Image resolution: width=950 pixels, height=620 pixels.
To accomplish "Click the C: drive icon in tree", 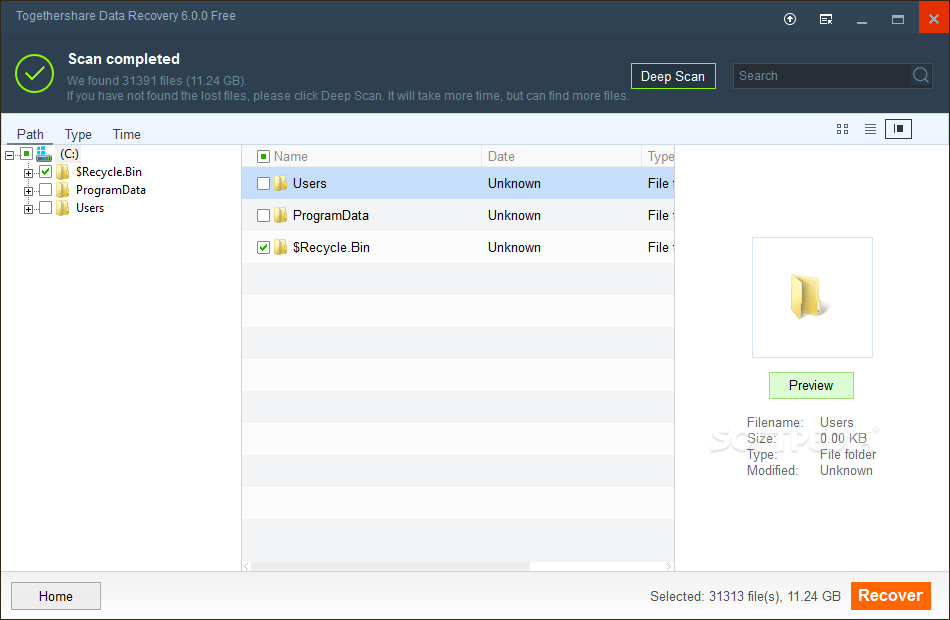I will (x=44, y=154).
